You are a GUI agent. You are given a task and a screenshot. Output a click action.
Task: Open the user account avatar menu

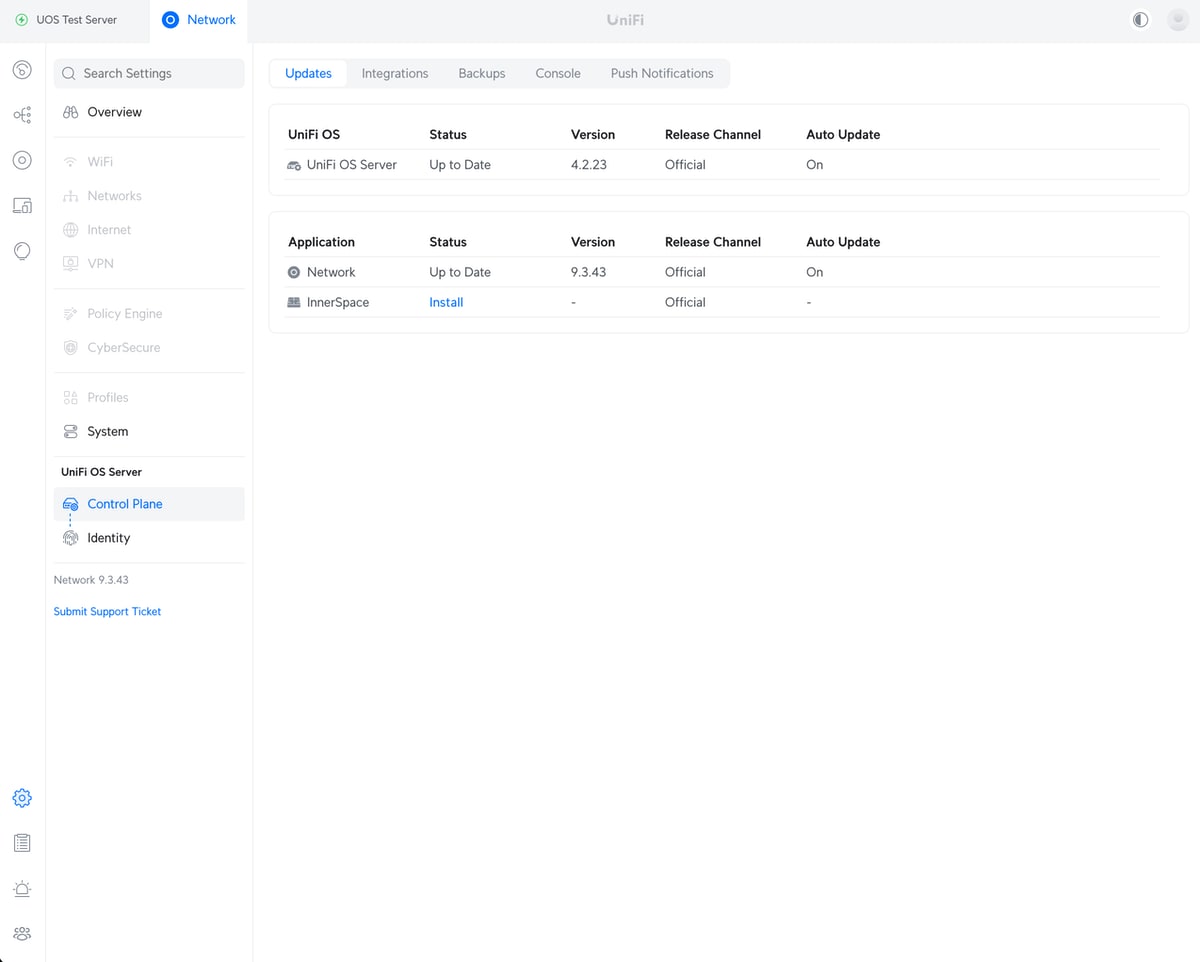click(1177, 20)
